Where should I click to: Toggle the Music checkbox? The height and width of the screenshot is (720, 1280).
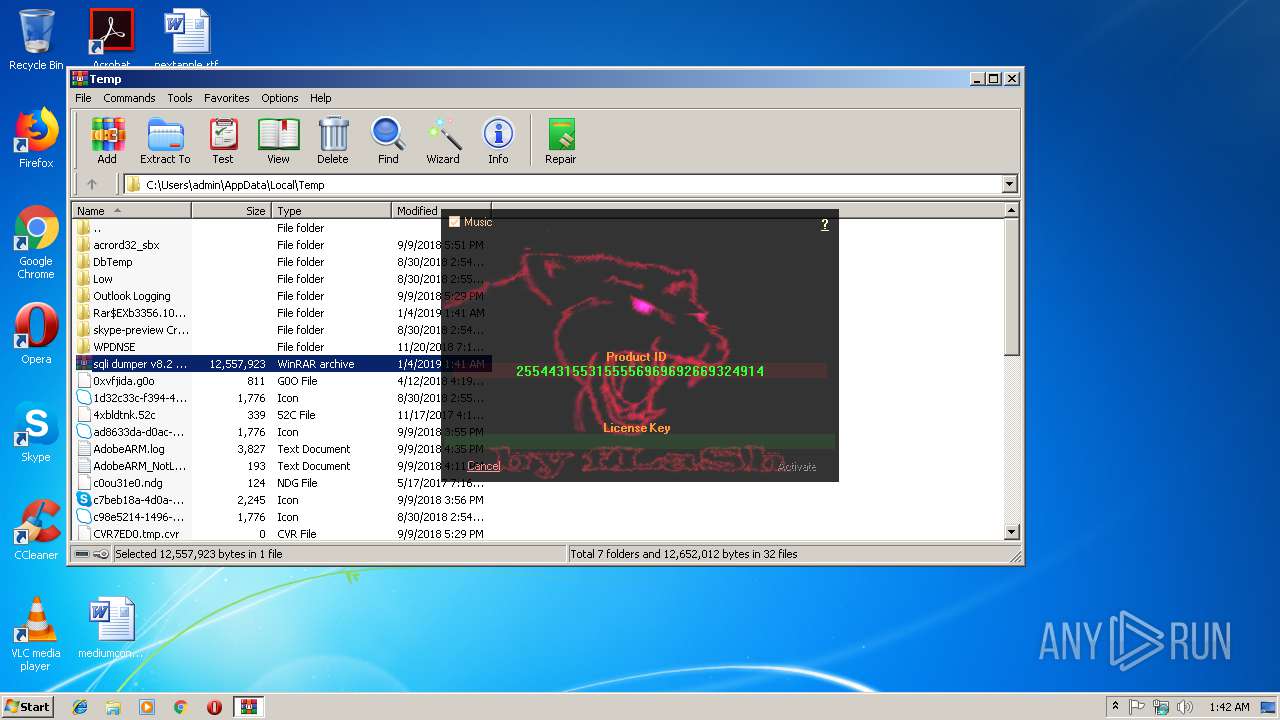pos(454,222)
